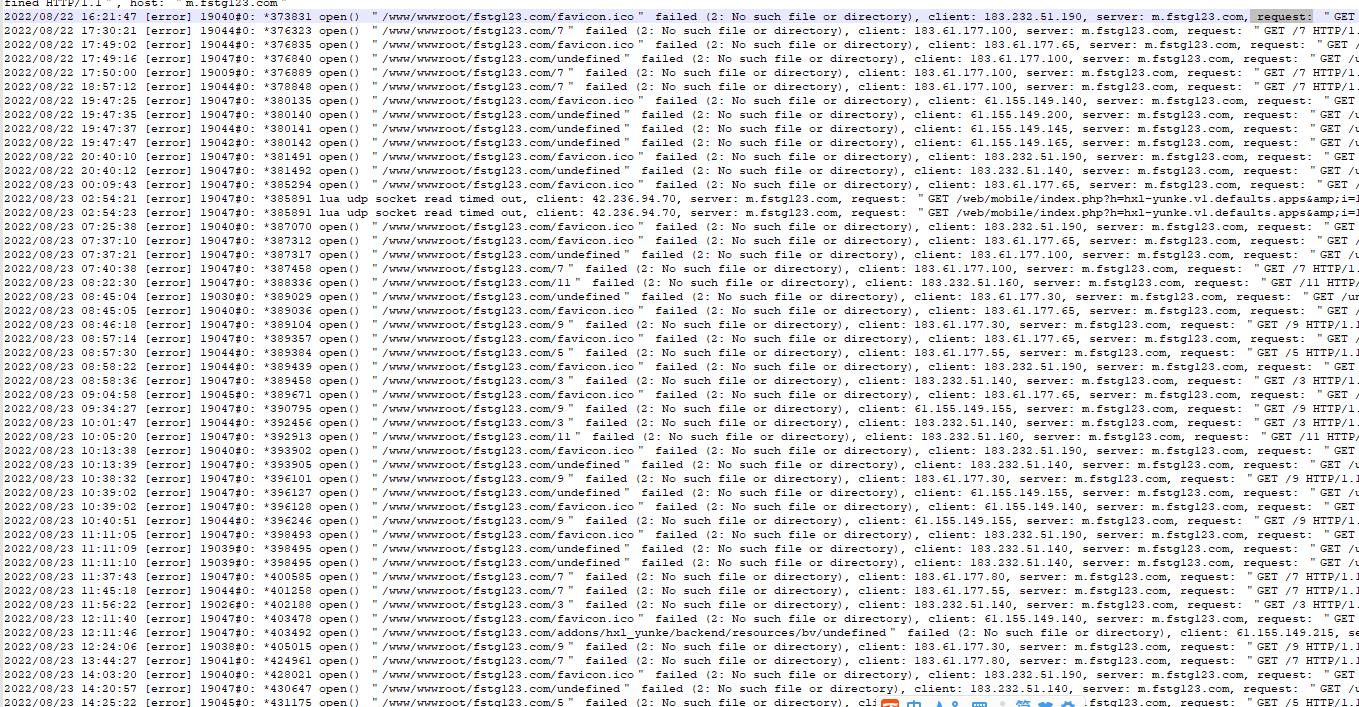Click connection ID *400585
Viewport: 1359px width, 707px height.
pos(287,577)
